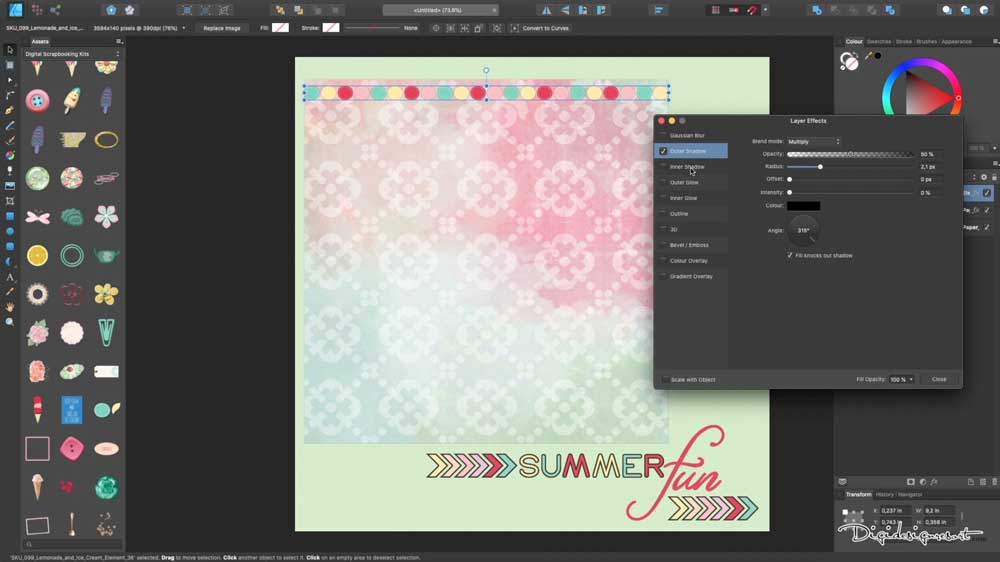The width and height of the screenshot is (1000, 562).
Task: Enable the Bevel / Emboss effect checkbox
Action: point(663,245)
